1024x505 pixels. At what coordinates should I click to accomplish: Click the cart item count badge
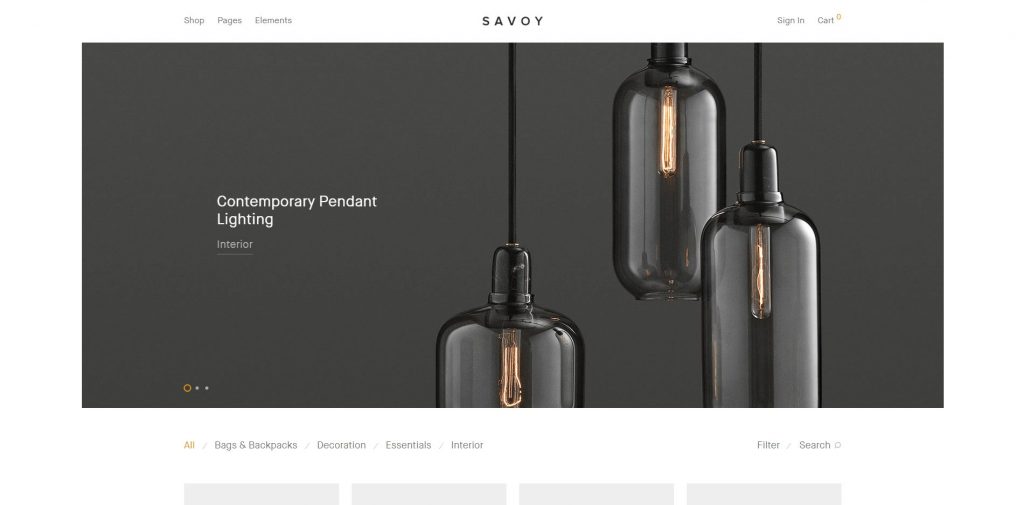(839, 17)
